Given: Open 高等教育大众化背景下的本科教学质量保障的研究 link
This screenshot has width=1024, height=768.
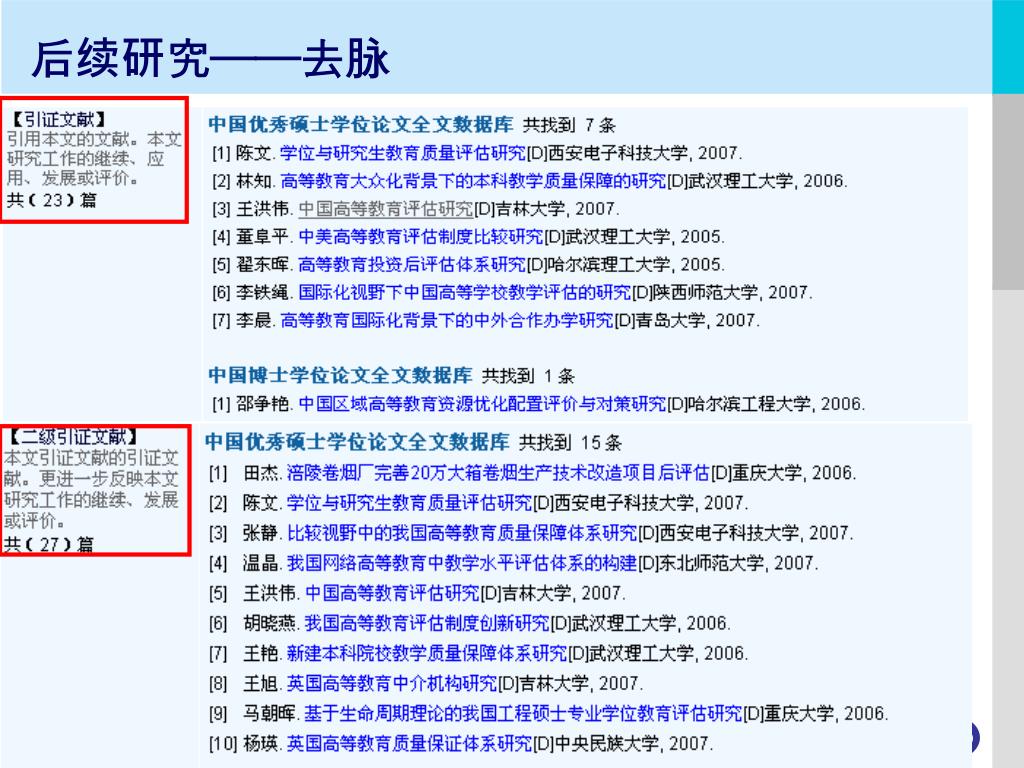Looking at the screenshot, I should (x=473, y=181).
